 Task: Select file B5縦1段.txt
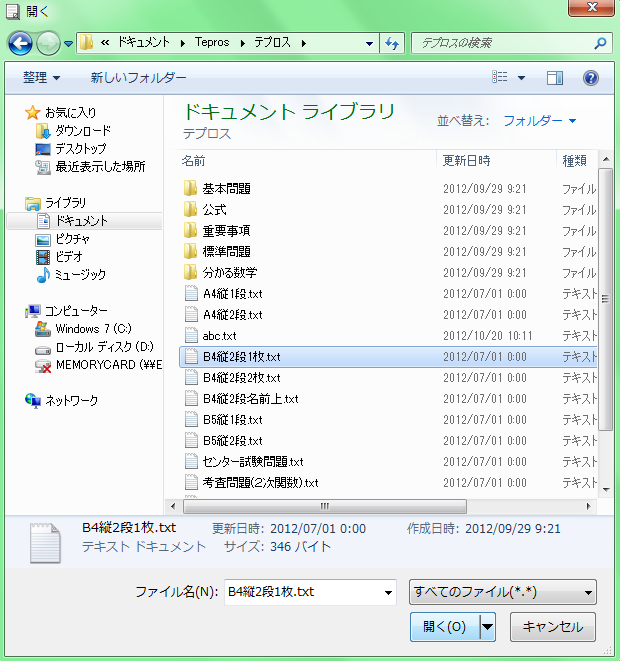coord(388,420)
